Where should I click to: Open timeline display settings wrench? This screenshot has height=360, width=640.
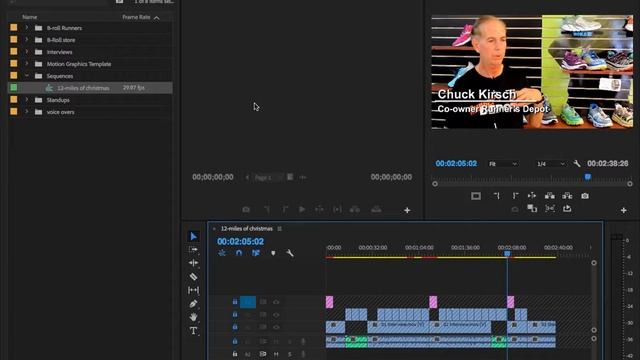(x=289, y=253)
